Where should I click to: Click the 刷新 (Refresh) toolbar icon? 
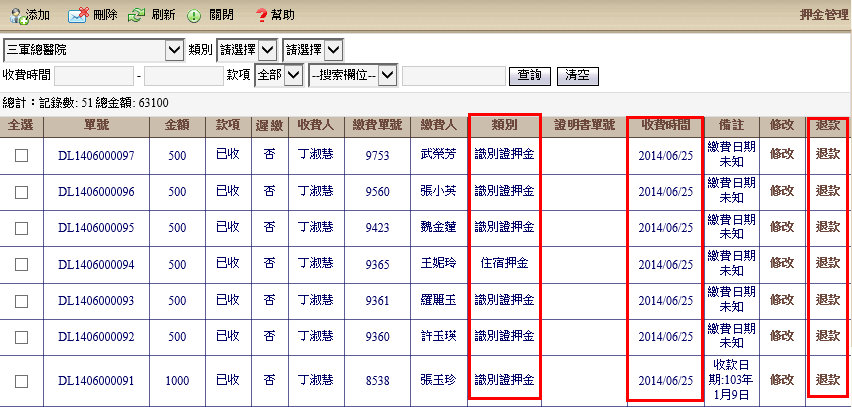[x=150, y=15]
